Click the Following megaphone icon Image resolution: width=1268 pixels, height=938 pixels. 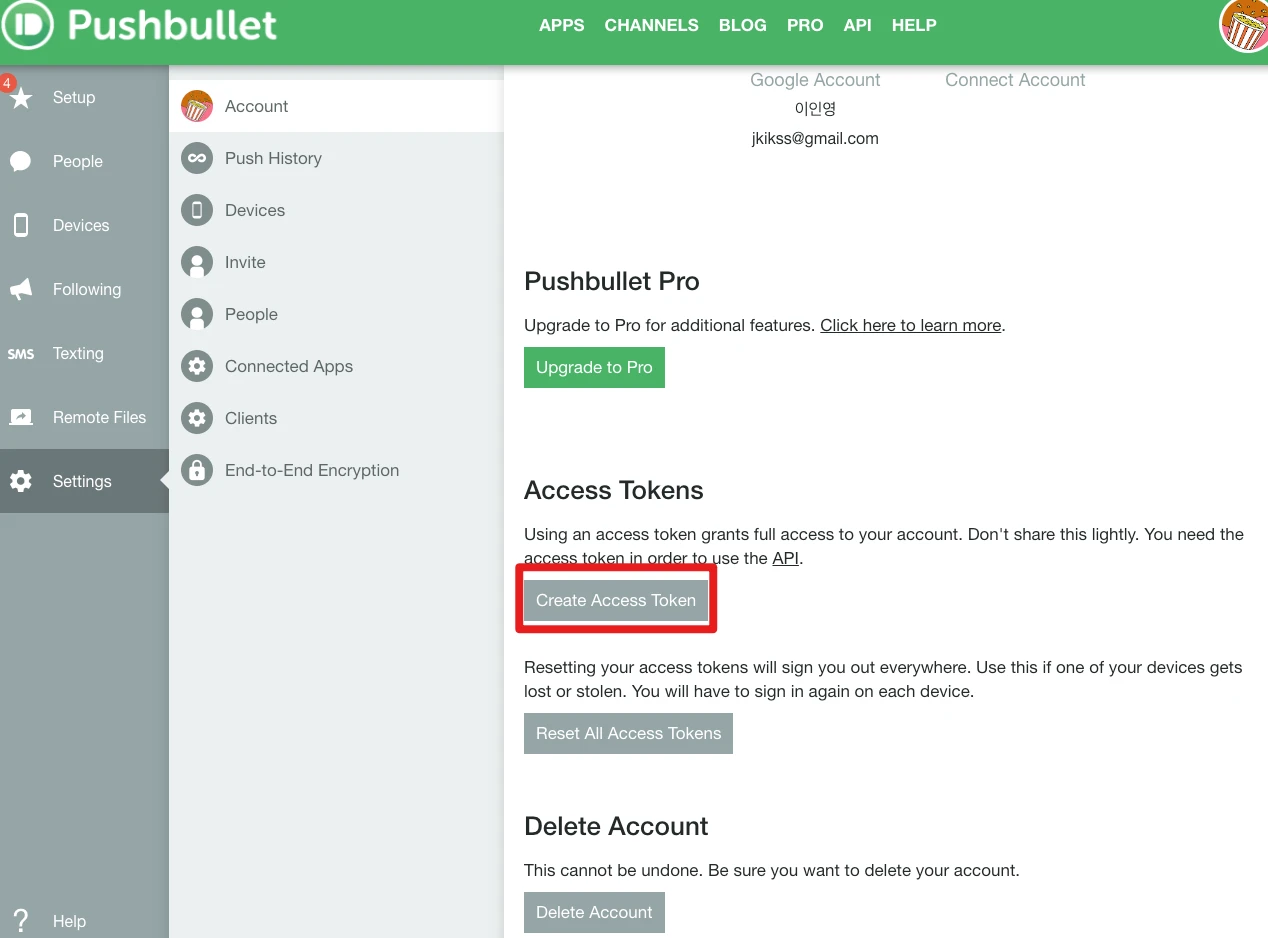click(21, 289)
